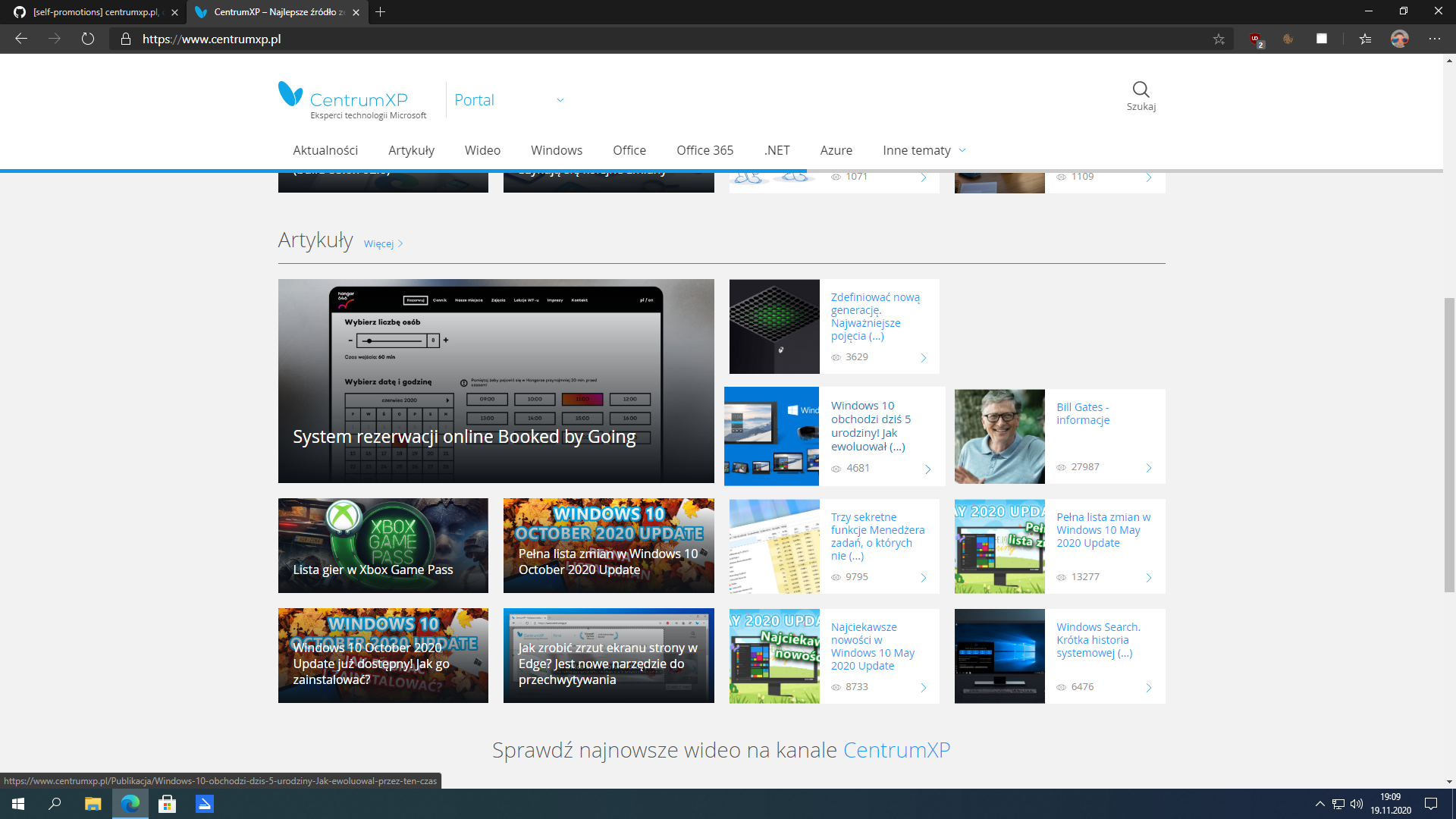Switch to the self-promotions GitHub tab

click(x=92, y=12)
